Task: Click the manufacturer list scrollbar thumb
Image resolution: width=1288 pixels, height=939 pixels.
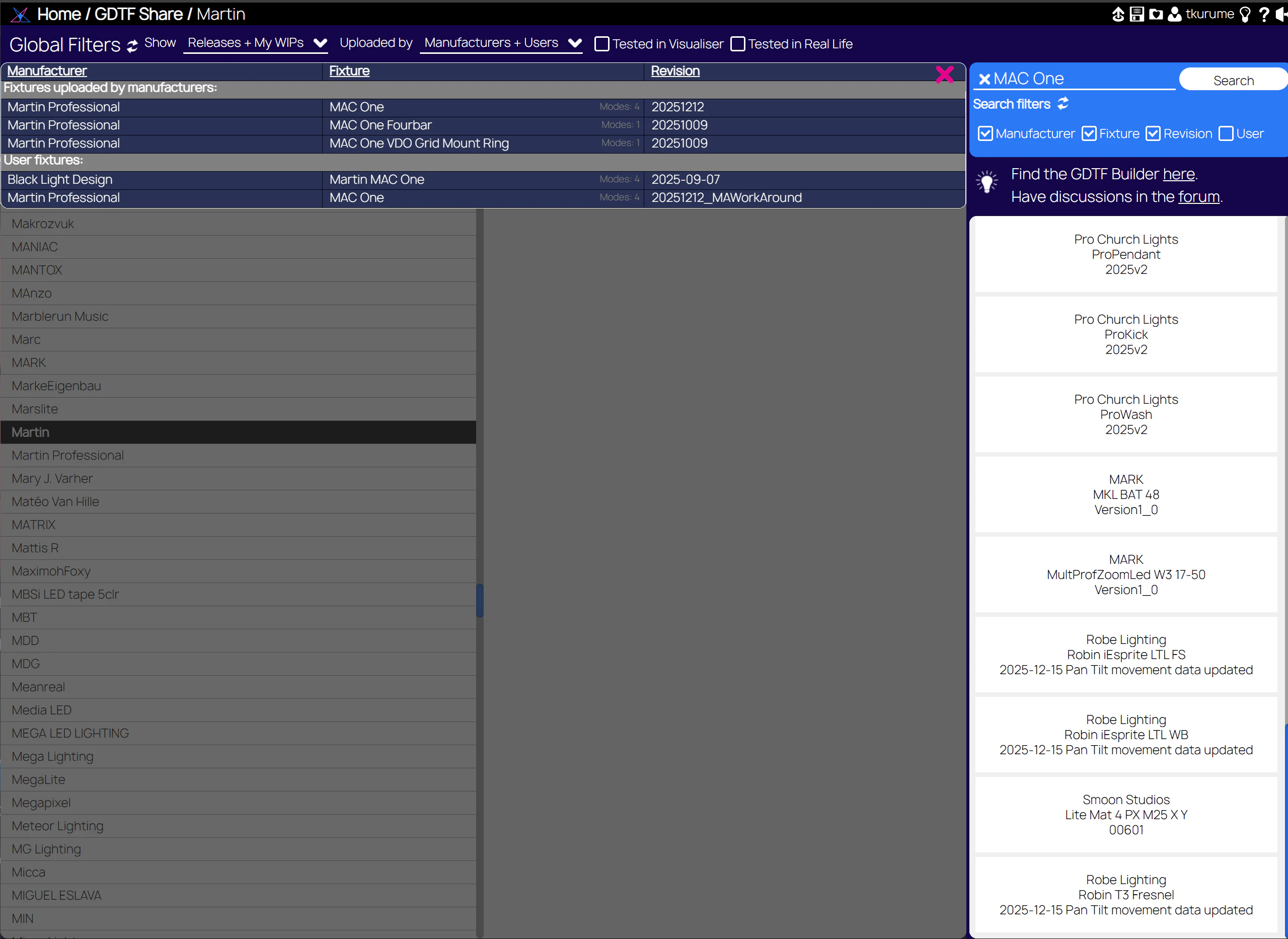Action: [480, 600]
